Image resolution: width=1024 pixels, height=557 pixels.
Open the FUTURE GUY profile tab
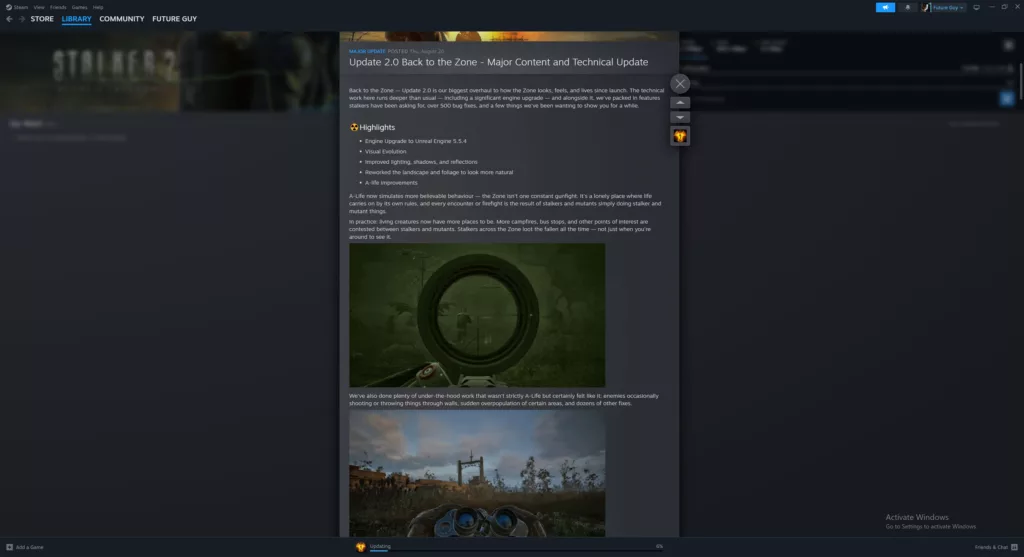pyautogui.click(x=174, y=19)
